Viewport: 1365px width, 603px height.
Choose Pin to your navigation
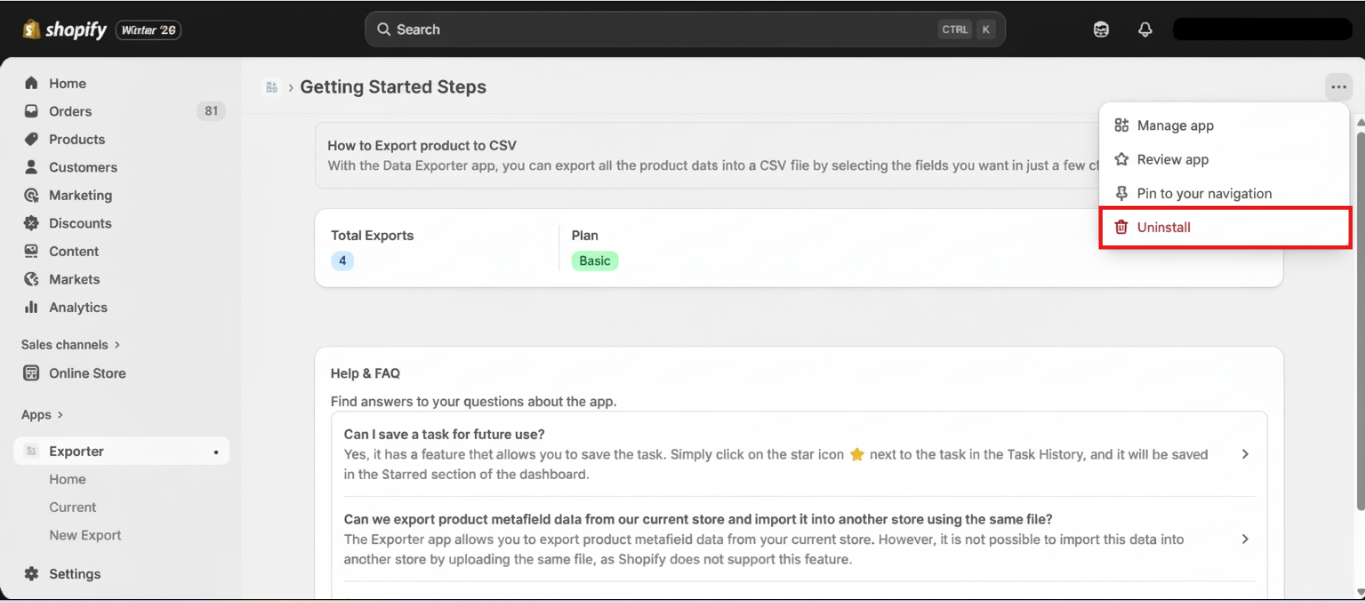(x=1225, y=193)
